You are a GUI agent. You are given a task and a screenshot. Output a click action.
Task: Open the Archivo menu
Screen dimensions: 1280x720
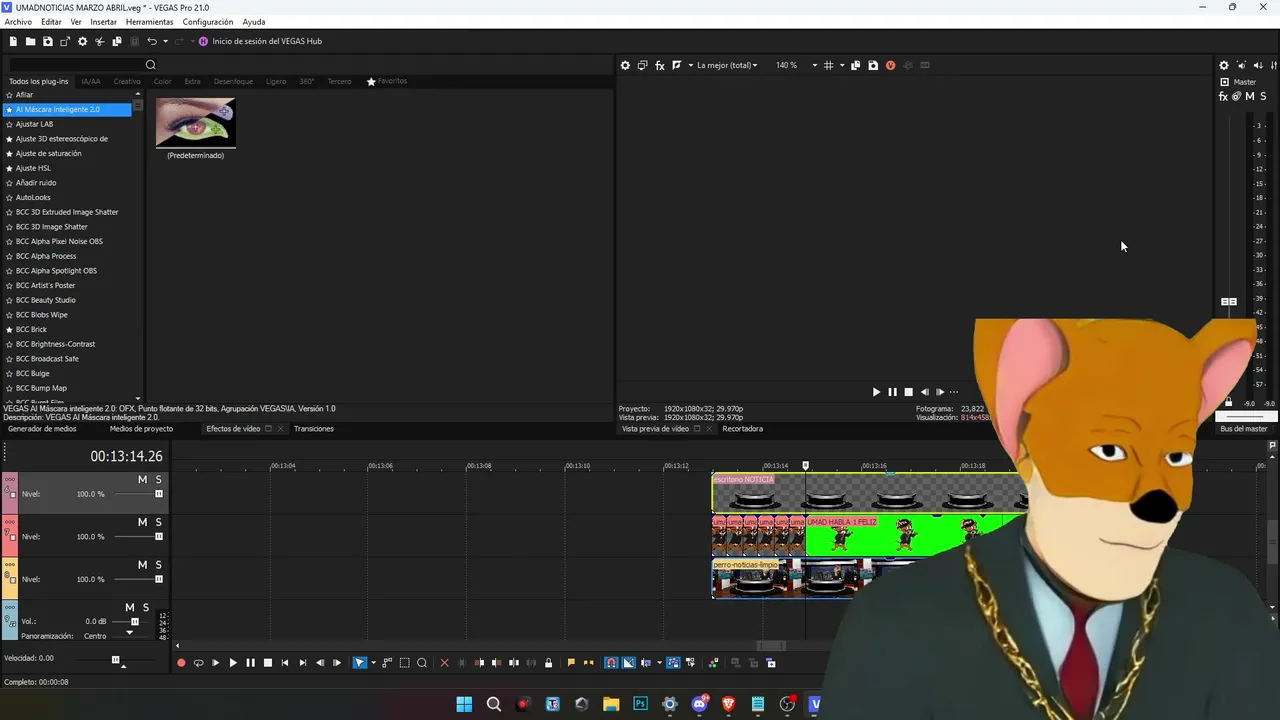click(18, 22)
